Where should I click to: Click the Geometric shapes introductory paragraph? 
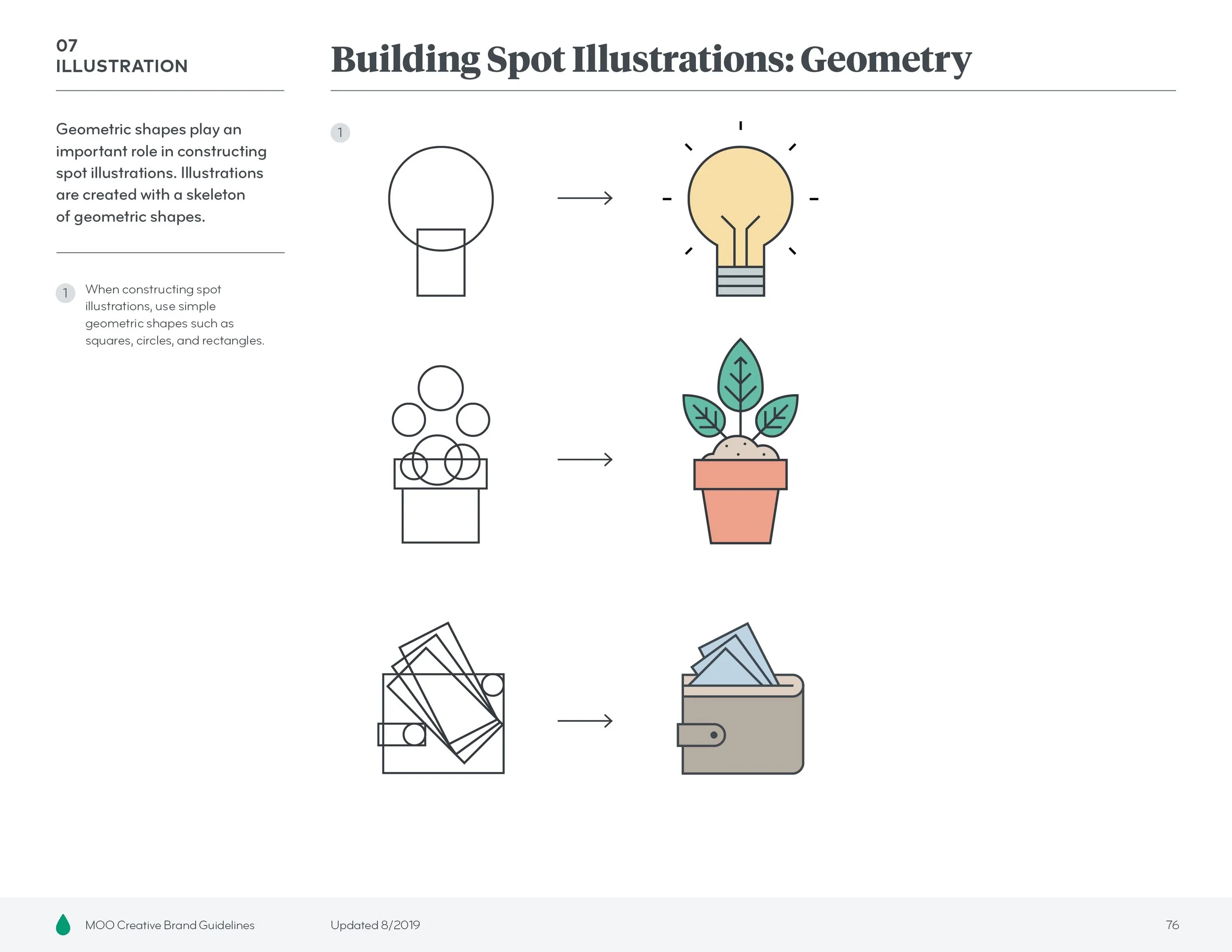pos(161,172)
